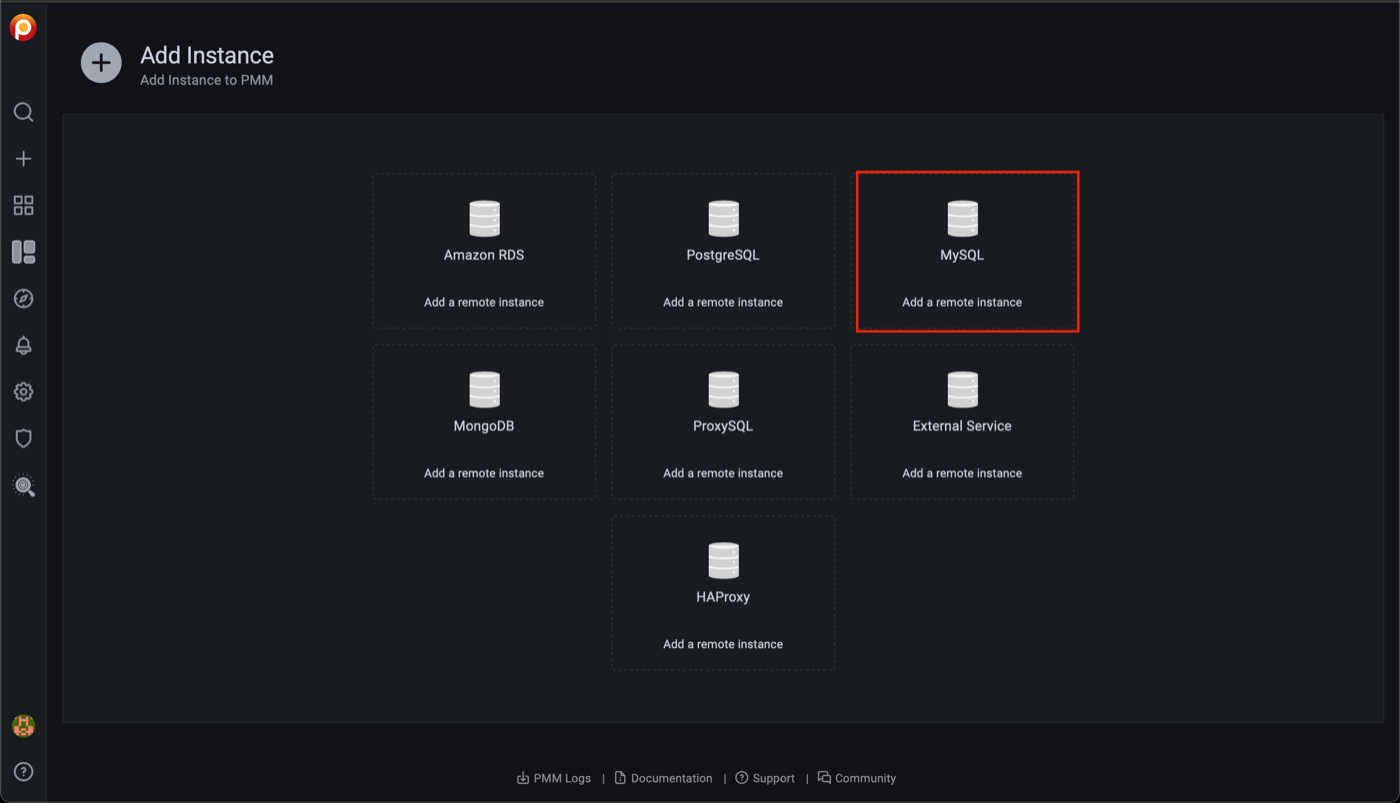This screenshot has height=803, width=1400.
Task: Click 'Add a remote instance' under HAProxy
Action: 723,644
